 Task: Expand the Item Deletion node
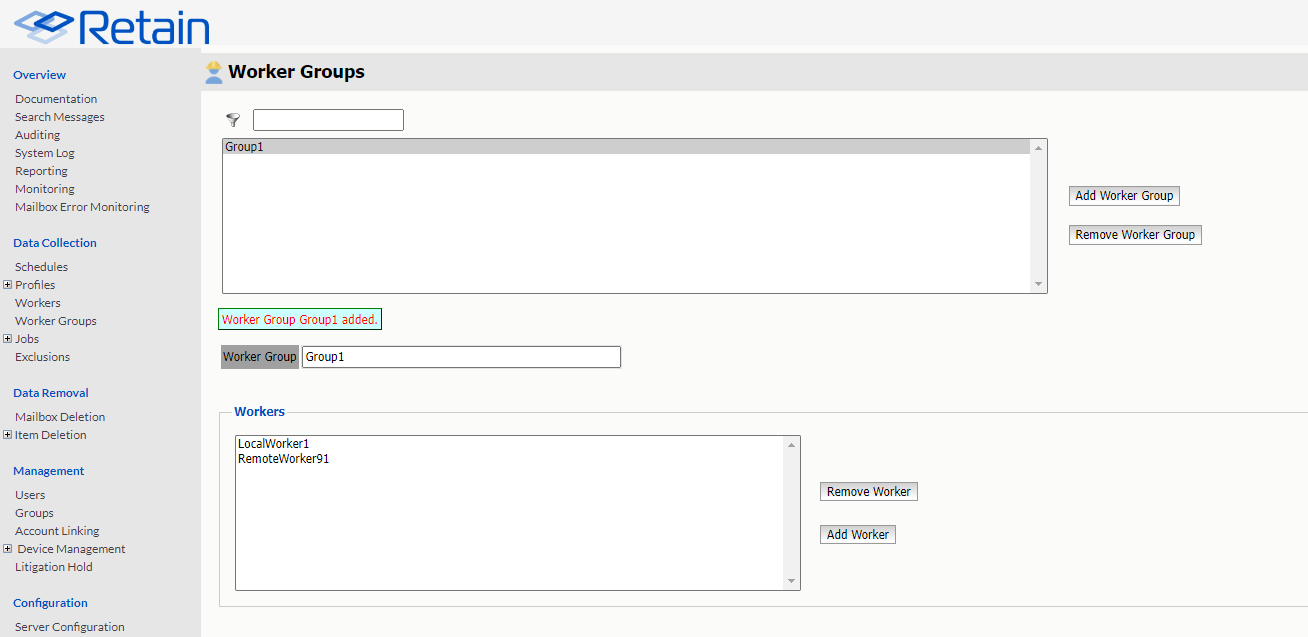8,435
